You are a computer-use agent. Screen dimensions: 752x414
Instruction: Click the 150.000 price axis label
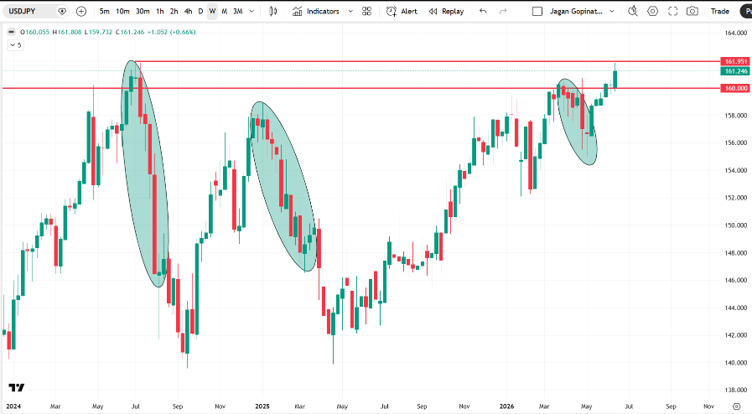[x=735, y=225]
